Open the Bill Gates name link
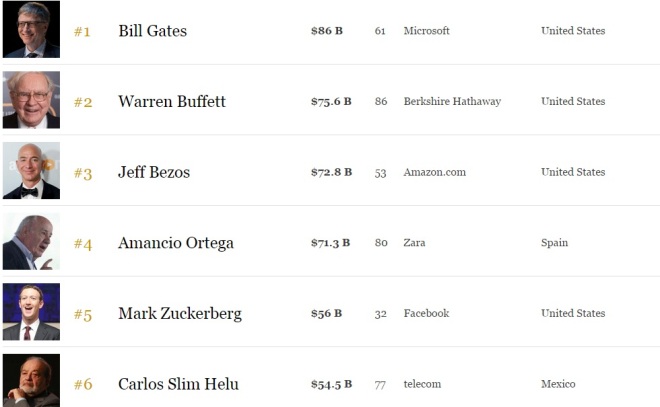Image resolution: width=660 pixels, height=407 pixels. pyautogui.click(x=152, y=31)
